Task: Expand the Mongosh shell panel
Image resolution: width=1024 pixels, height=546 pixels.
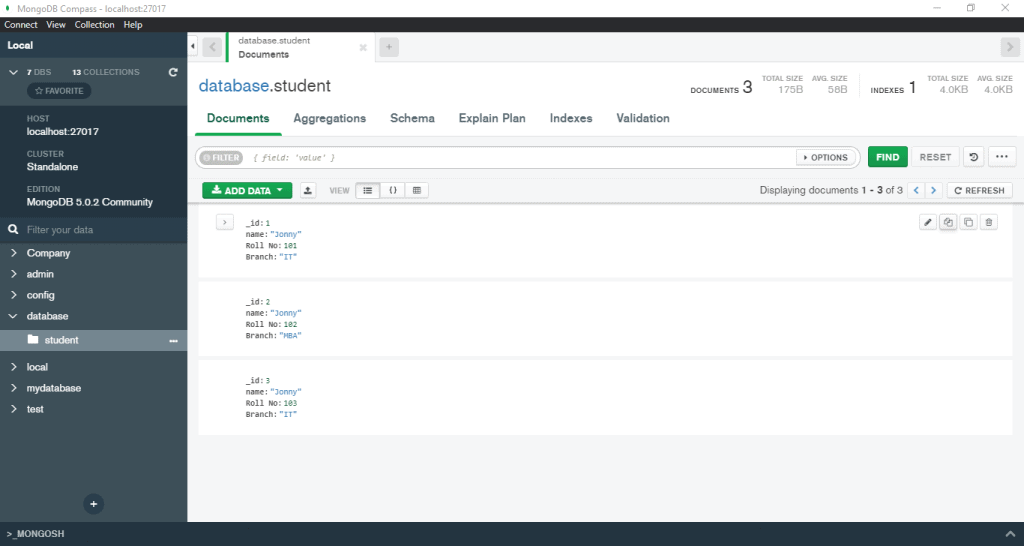Action: [1010, 534]
